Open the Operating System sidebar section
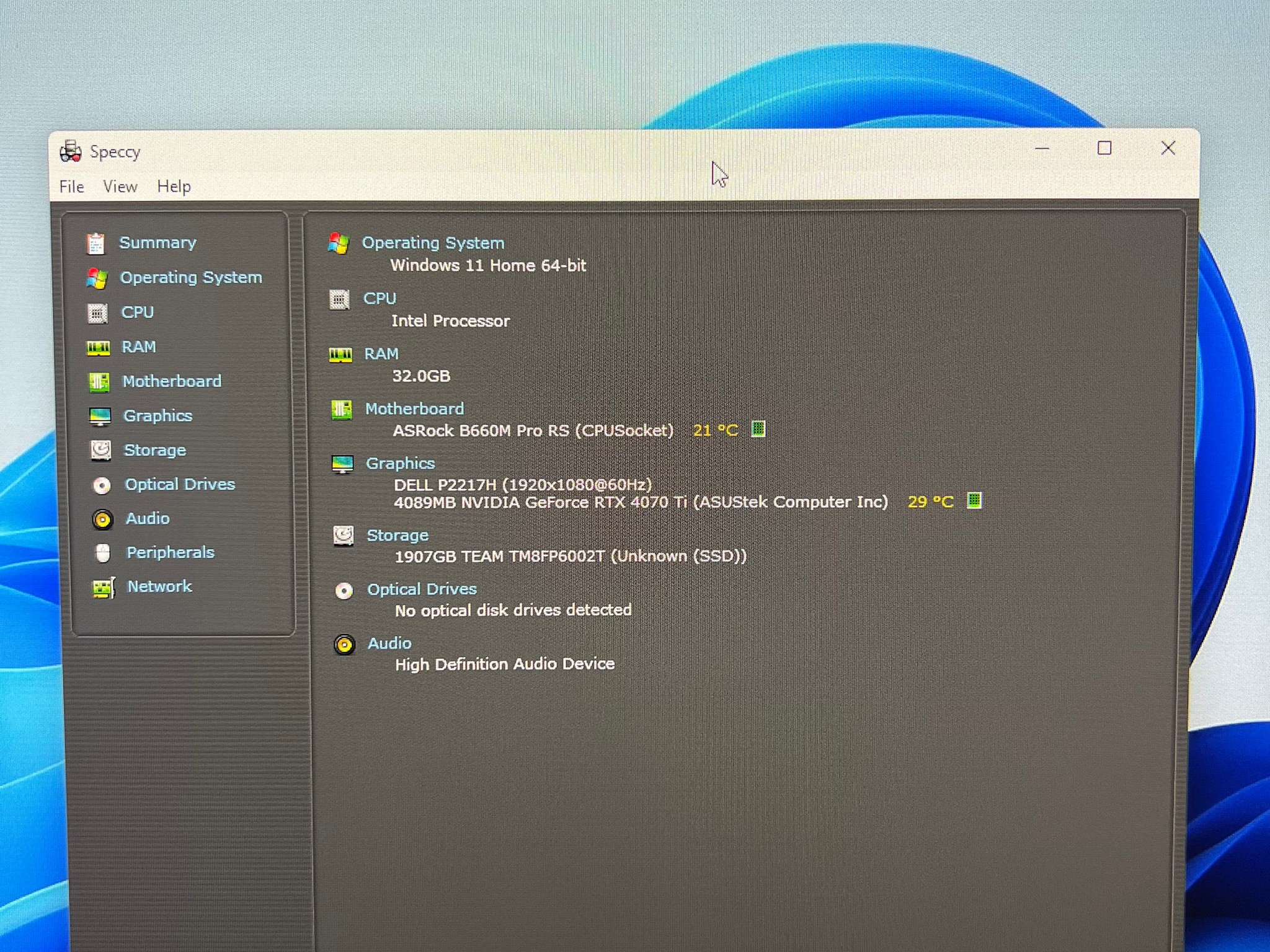1270x952 pixels. click(191, 278)
